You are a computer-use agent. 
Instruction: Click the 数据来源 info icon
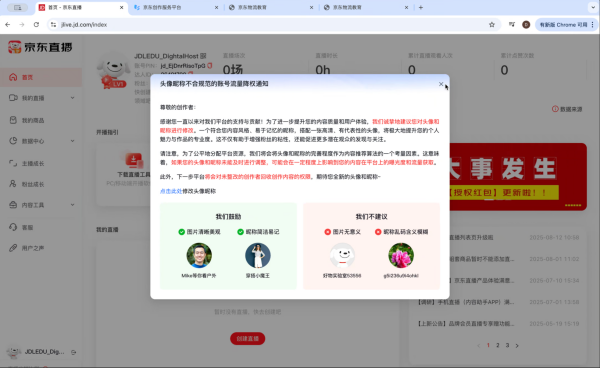(555, 109)
